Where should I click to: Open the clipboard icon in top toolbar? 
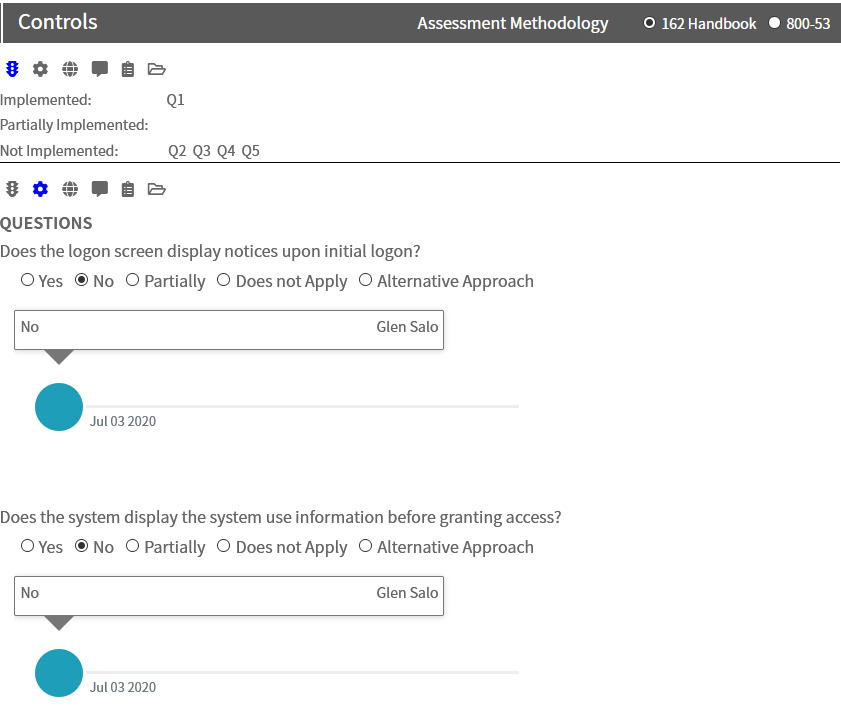(128, 69)
